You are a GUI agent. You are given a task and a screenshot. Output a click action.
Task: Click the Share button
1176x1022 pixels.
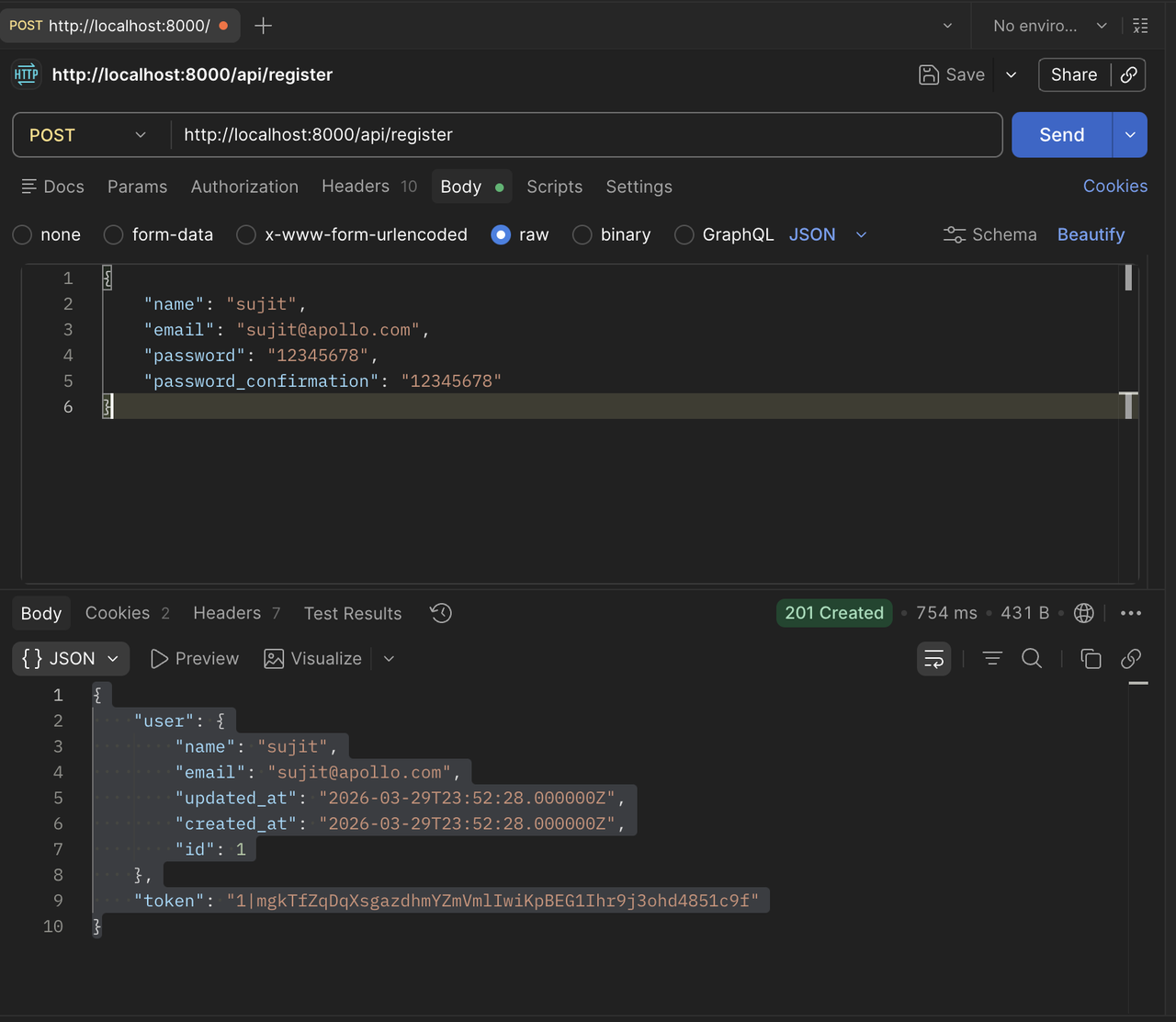pos(1074,75)
